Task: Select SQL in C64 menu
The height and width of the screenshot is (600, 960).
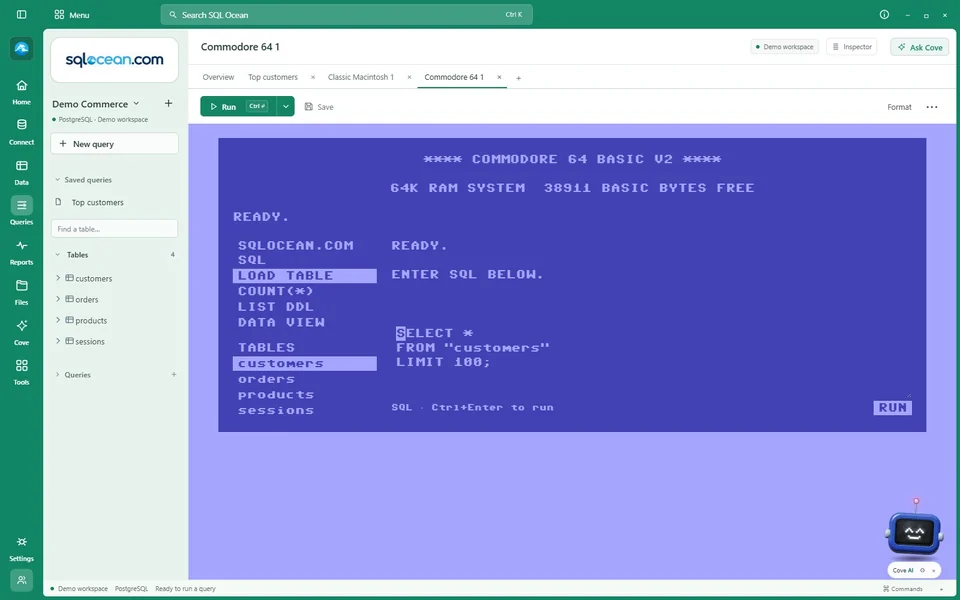Action: (252, 260)
